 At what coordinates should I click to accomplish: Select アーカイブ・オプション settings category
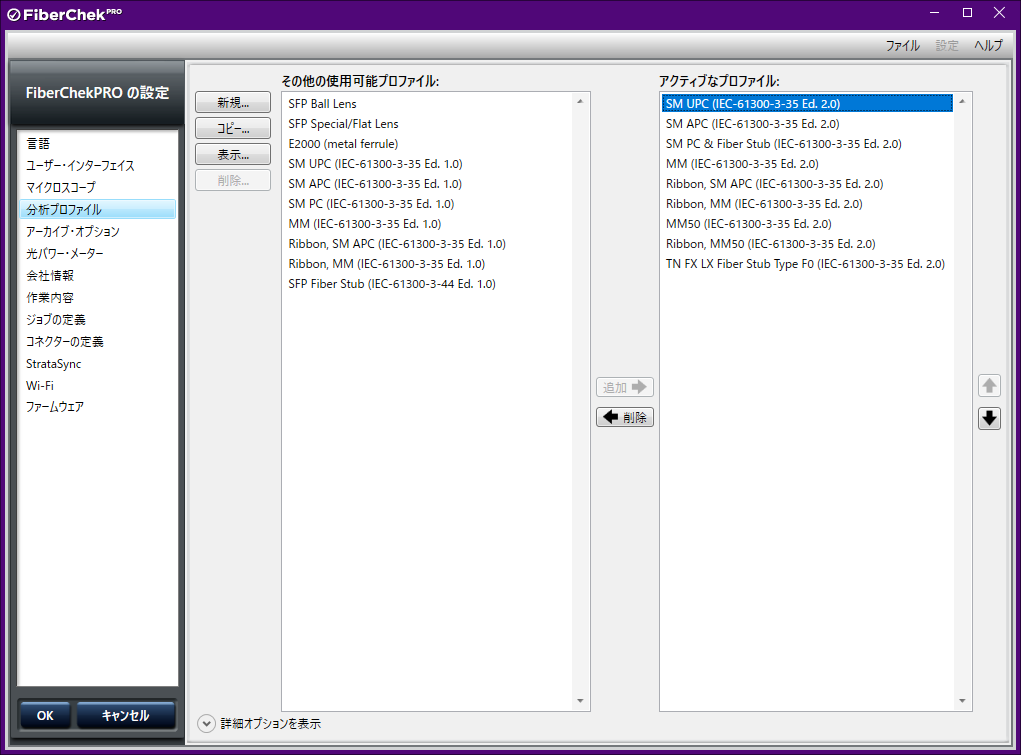[98, 231]
